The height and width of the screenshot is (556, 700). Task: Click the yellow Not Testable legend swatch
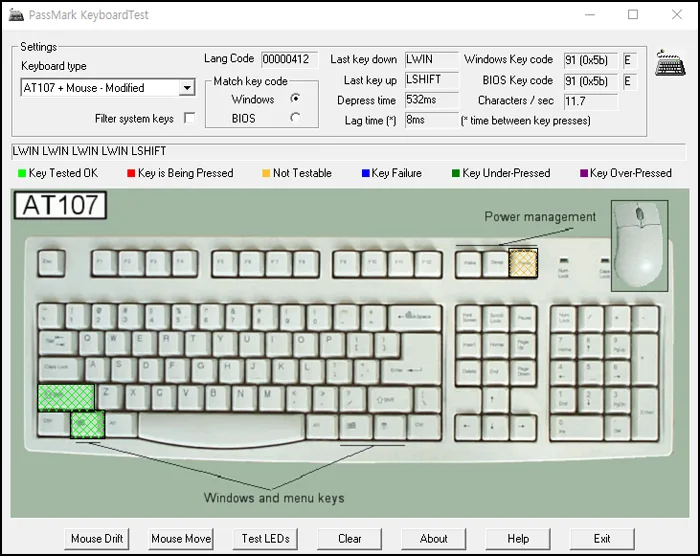tap(266, 173)
